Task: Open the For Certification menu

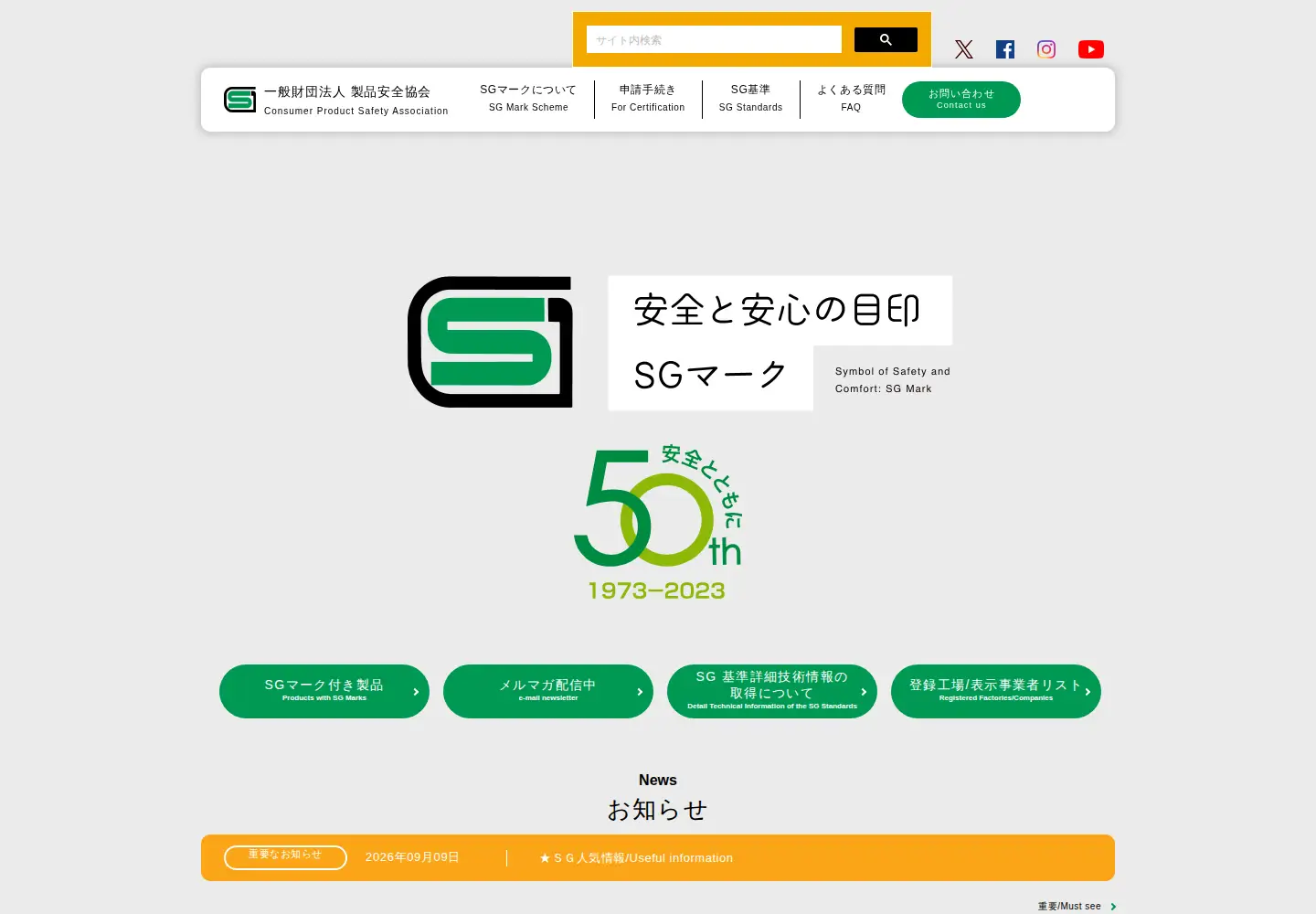Action: point(648,99)
